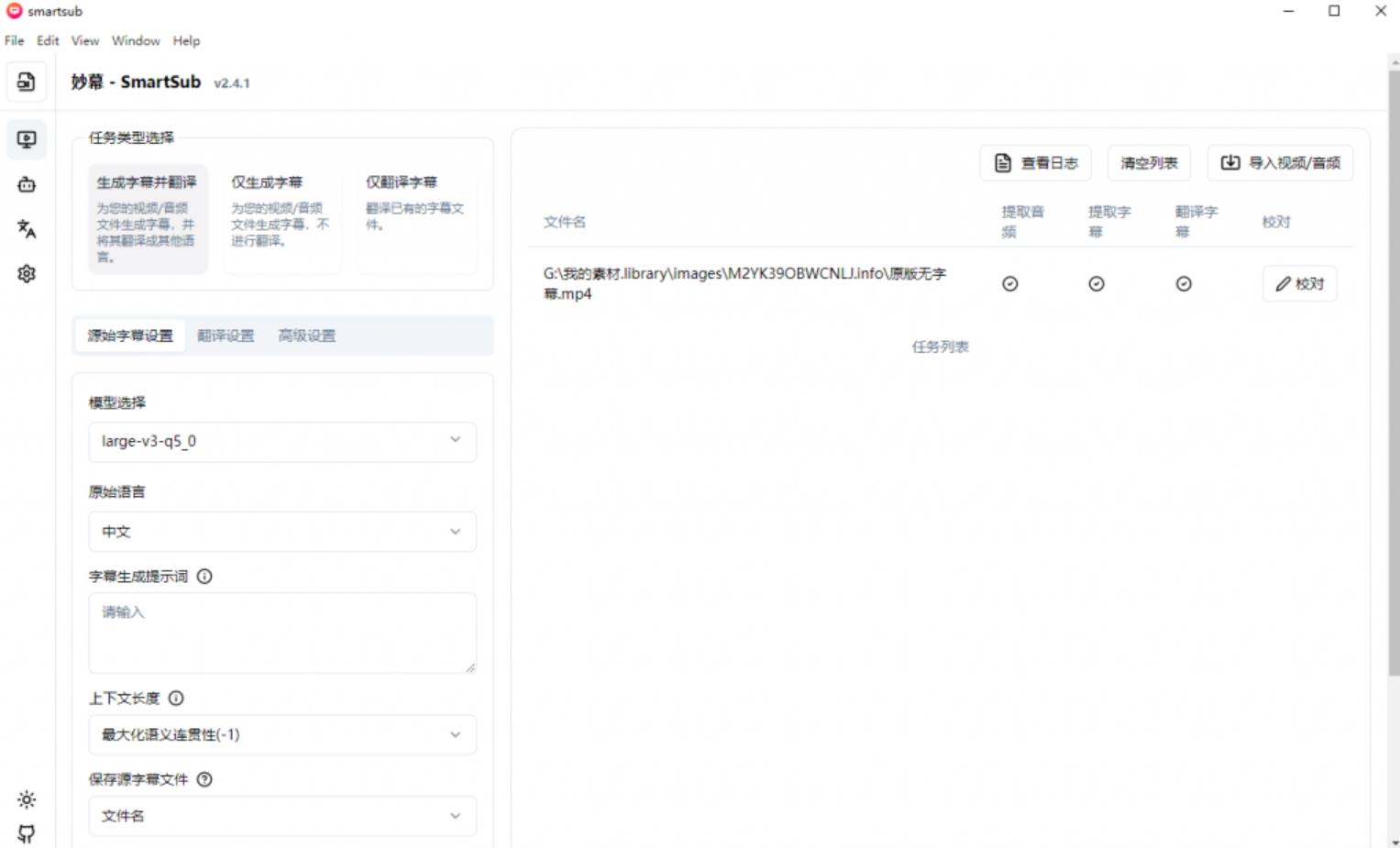Select the 仅生成字幕 task type card
The width and height of the screenshot is (1400, 848).
click(281, 219)
